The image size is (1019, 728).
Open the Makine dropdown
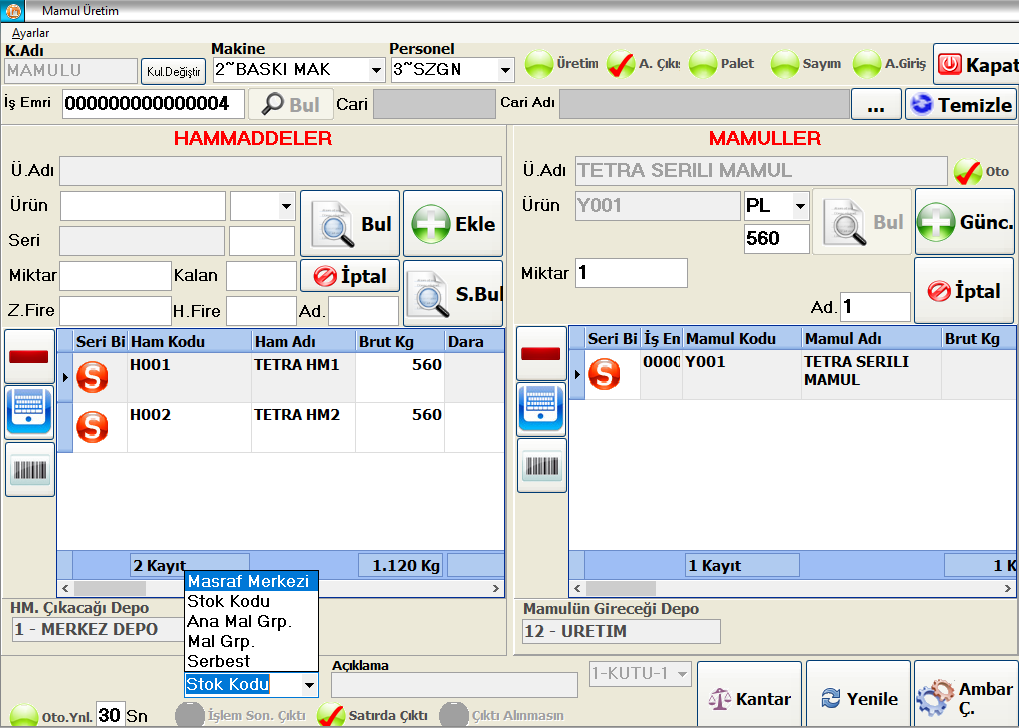376,70
